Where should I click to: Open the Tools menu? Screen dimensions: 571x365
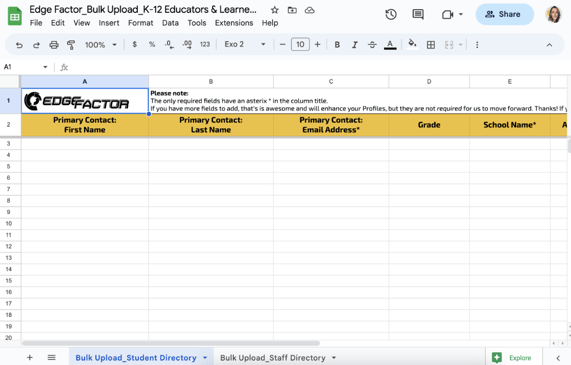[197, 23]
